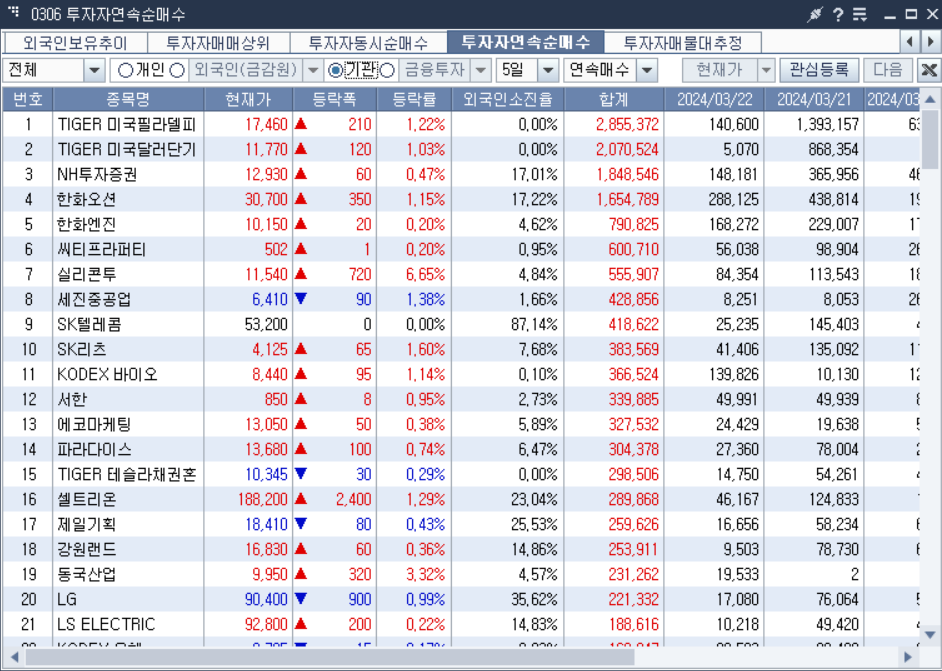This screenshot has width=942, height=671.
Task: Select the 씨티프라퍼티 row
Action: click(x=461, y=249)
